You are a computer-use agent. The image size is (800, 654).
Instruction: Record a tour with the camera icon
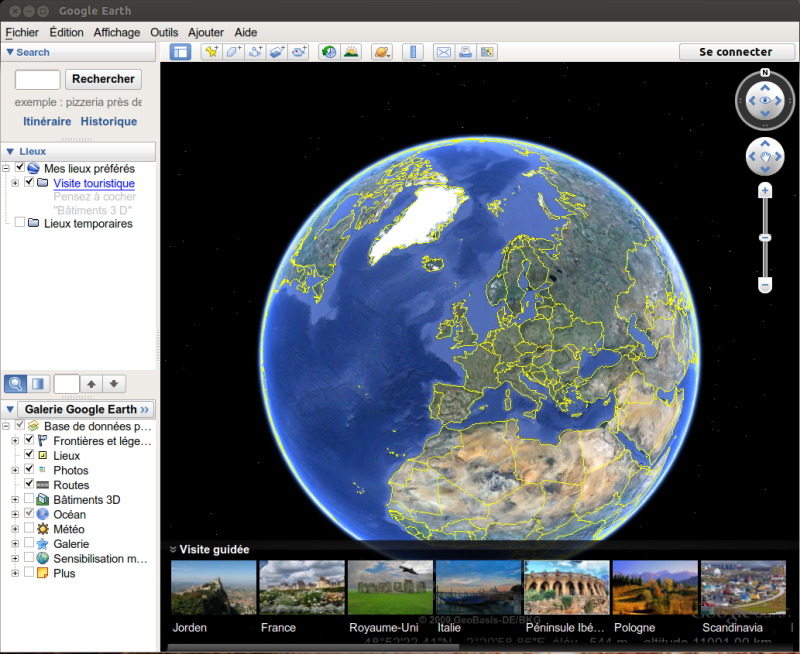[298, 52]
